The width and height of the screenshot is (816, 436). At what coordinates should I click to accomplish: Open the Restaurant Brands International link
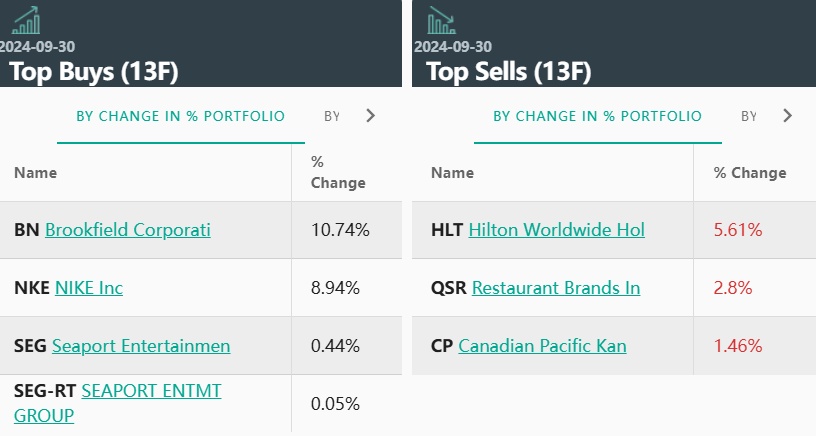pos(556,288)
